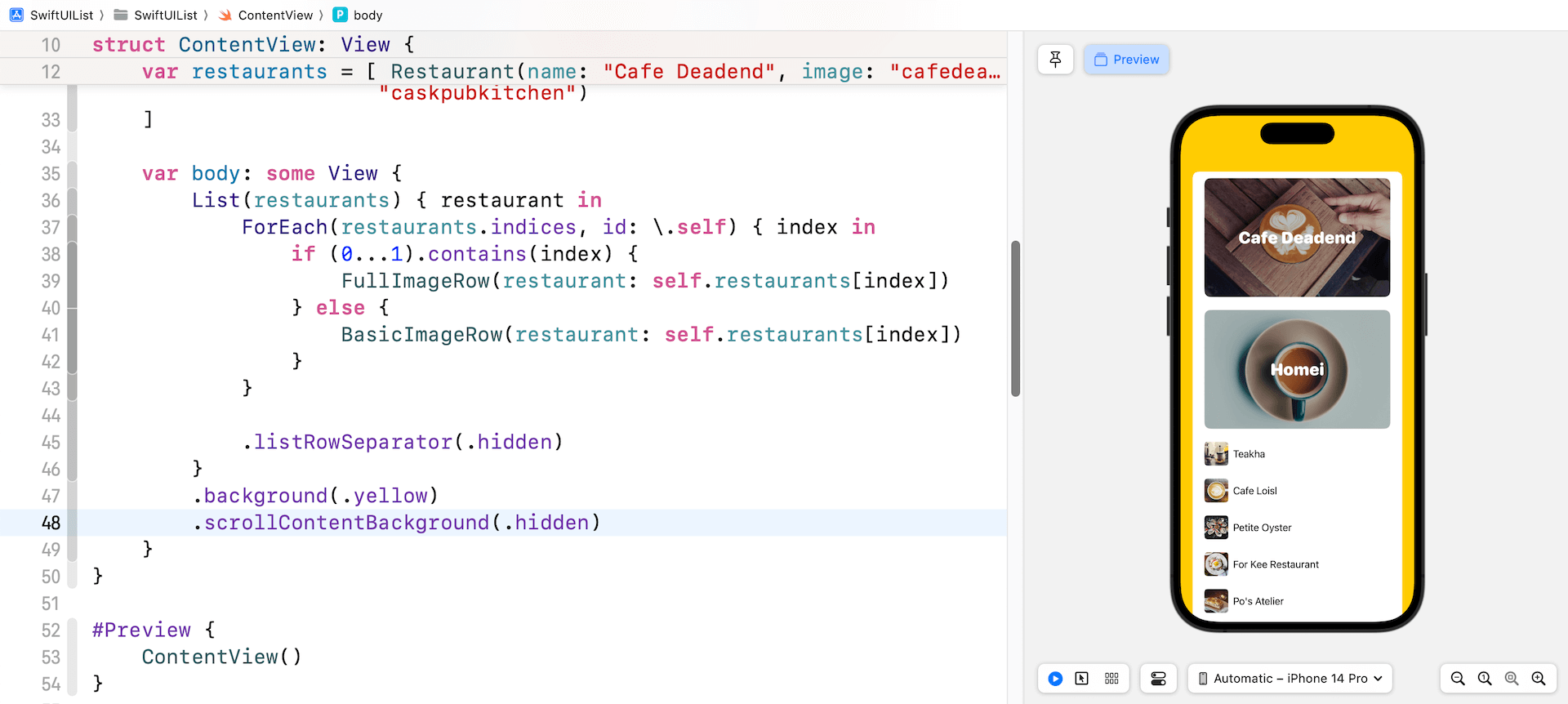Click the editor vertical scrollbar

tap(1015, 319)
